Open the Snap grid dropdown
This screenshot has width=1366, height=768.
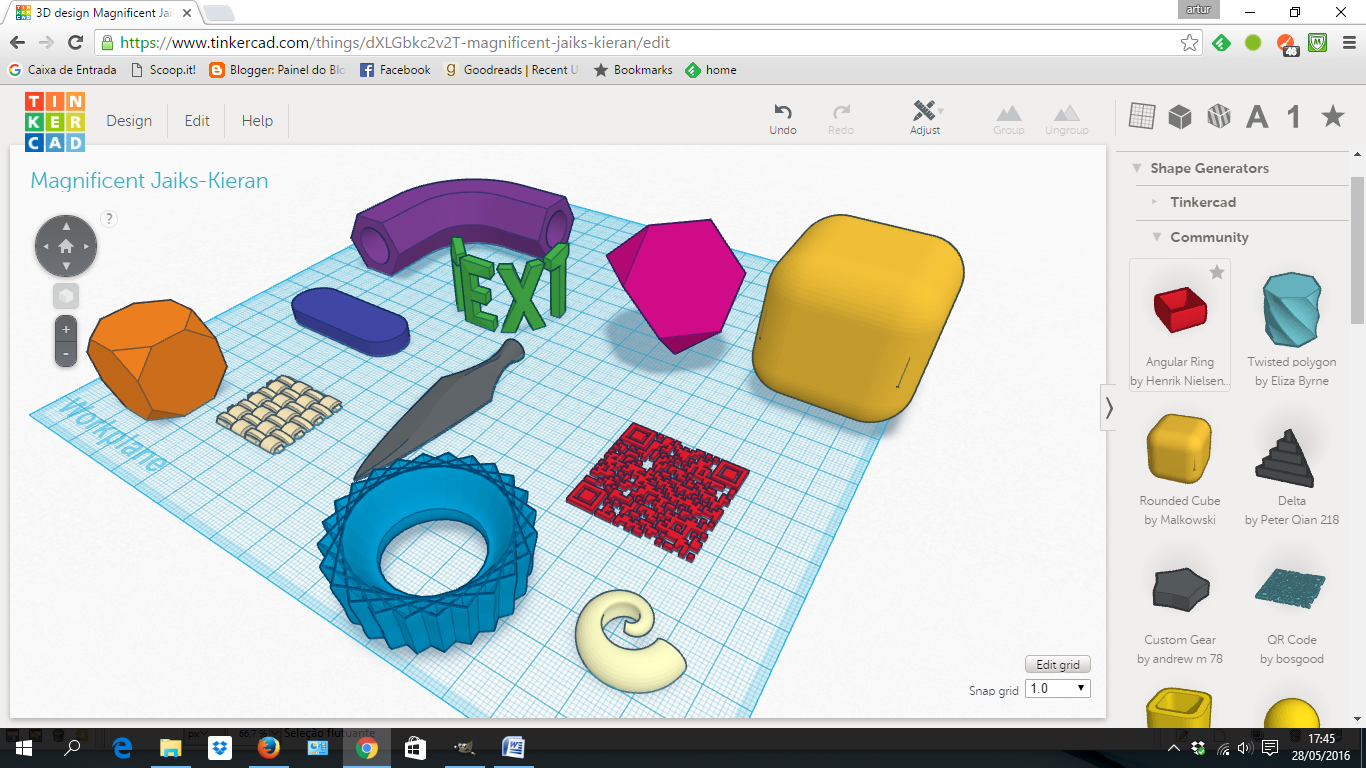pos(1058,689)
